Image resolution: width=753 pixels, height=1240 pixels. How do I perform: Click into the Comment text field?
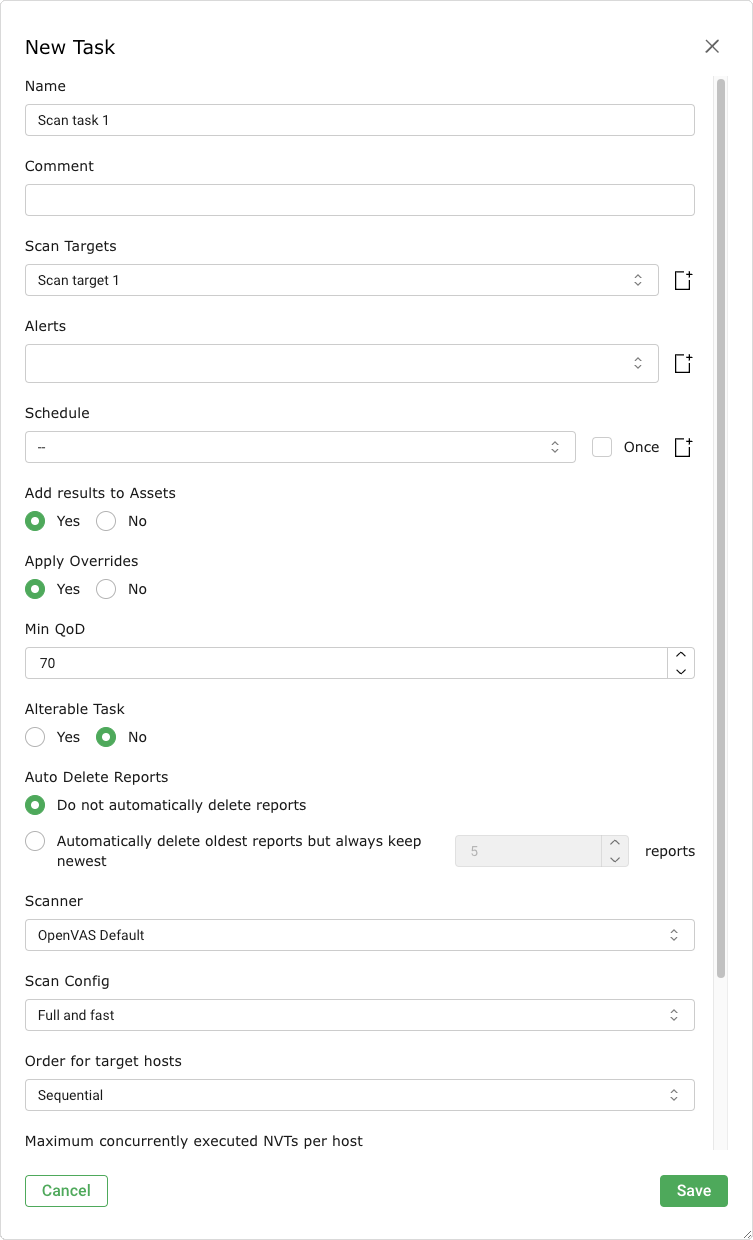click(x=359, y=200)
